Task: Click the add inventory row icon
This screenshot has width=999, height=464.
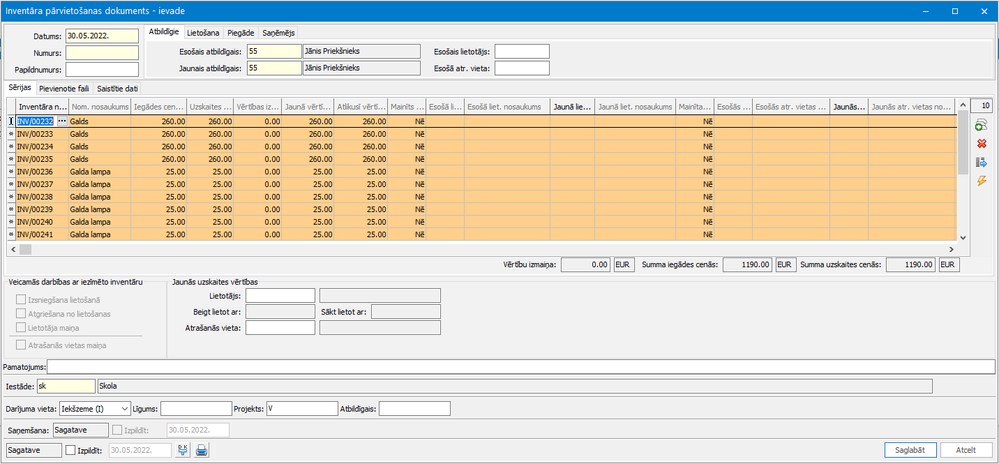Action: pyautogui.click(x=981, y=125)
